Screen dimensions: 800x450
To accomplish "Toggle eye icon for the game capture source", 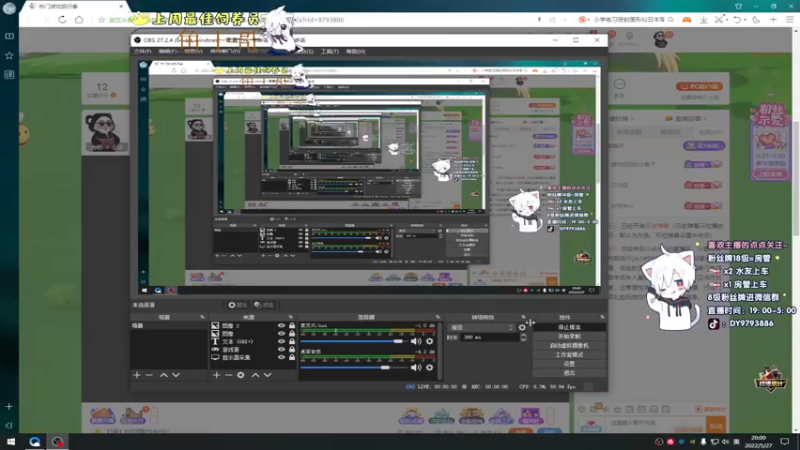I will coord(281,349).
